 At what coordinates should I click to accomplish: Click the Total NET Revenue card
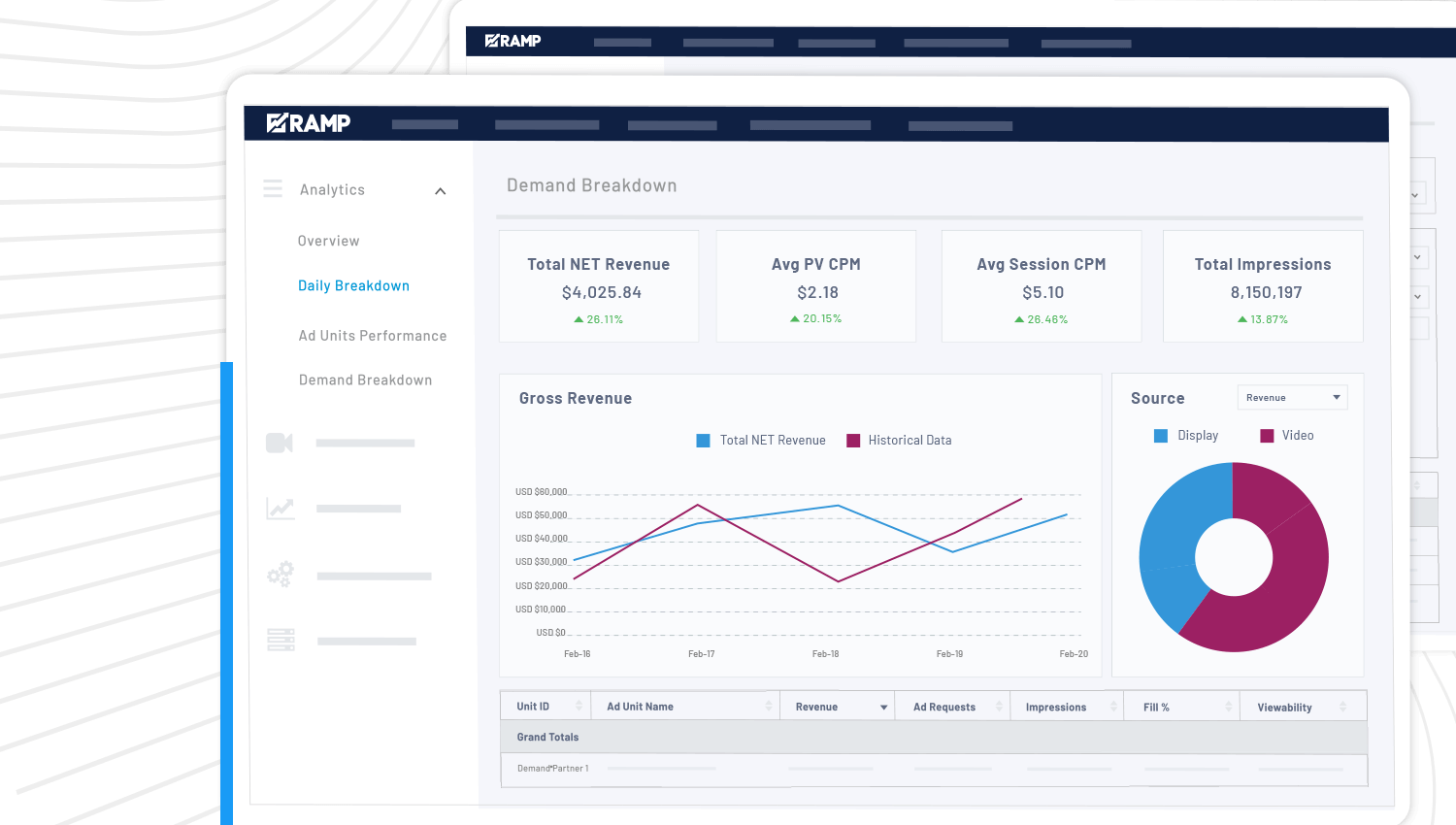(x=599, y=286)
